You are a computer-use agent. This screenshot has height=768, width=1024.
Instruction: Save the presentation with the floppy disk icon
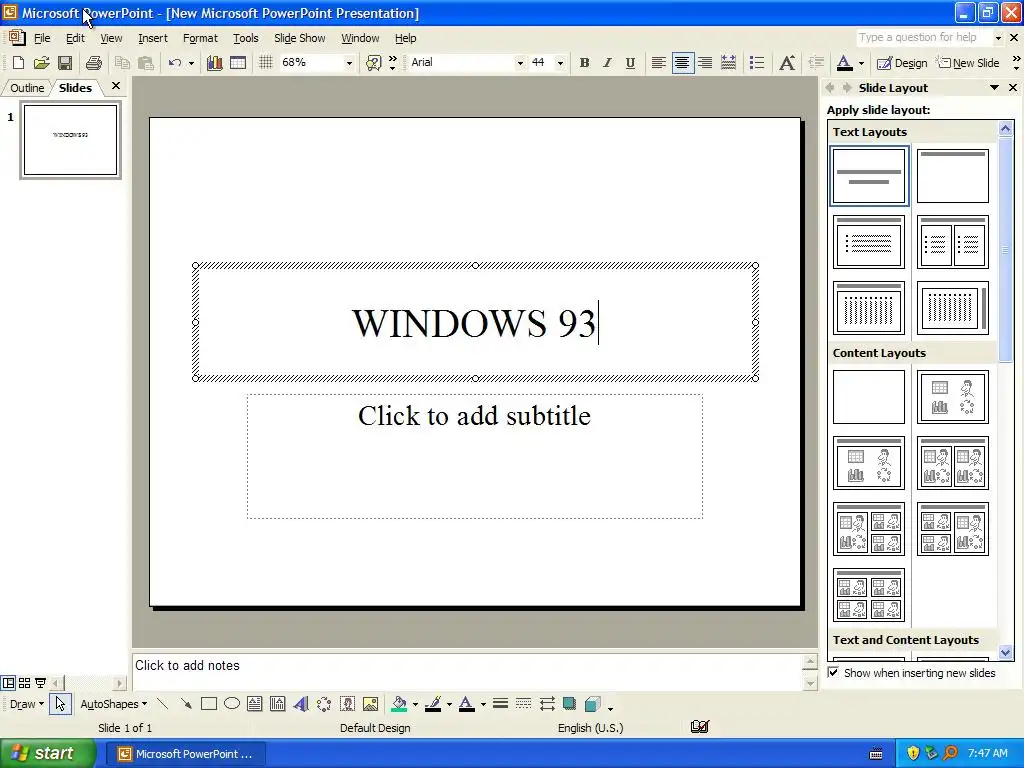click(65, 63)
